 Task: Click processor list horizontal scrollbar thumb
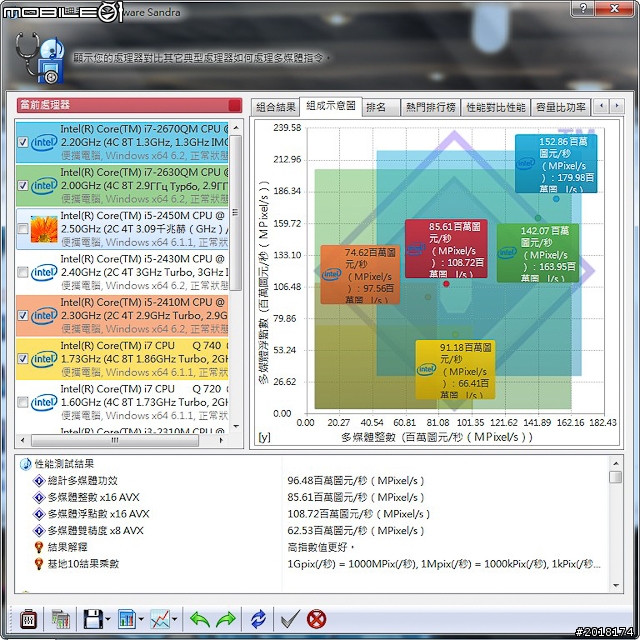[115, 440]
